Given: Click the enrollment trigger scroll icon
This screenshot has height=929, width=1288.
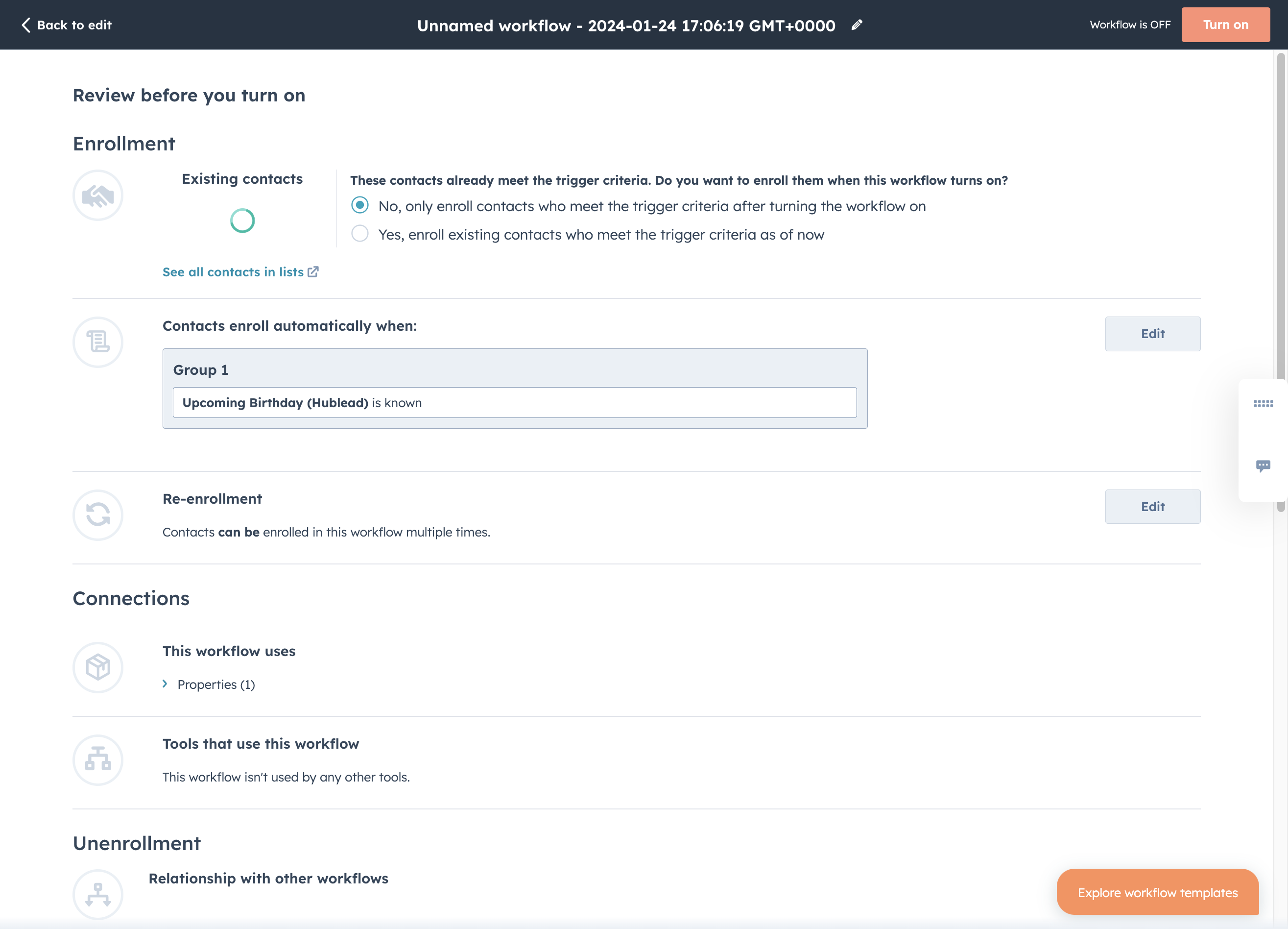Looking at the screenshot, I should 97,342.
